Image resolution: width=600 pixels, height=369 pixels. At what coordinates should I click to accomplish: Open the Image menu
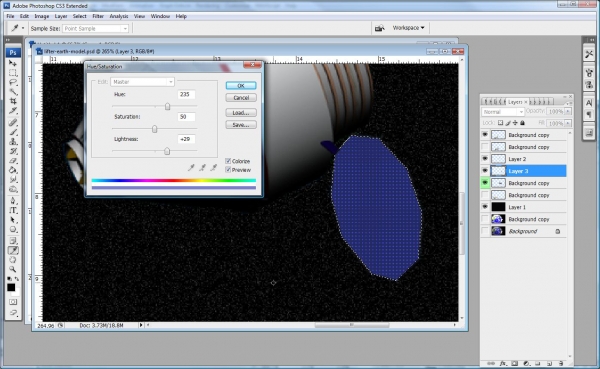[41, 16]
